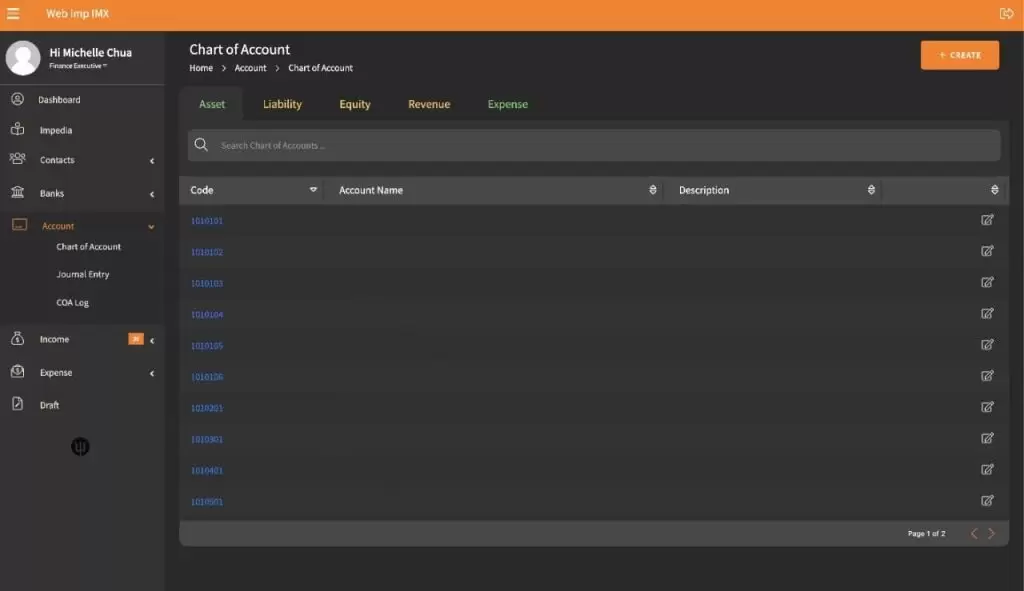This screenshot has width=1024, height=591.
Task: Expand the Banks sidebar menu
Action: click(x=152, y=194)
